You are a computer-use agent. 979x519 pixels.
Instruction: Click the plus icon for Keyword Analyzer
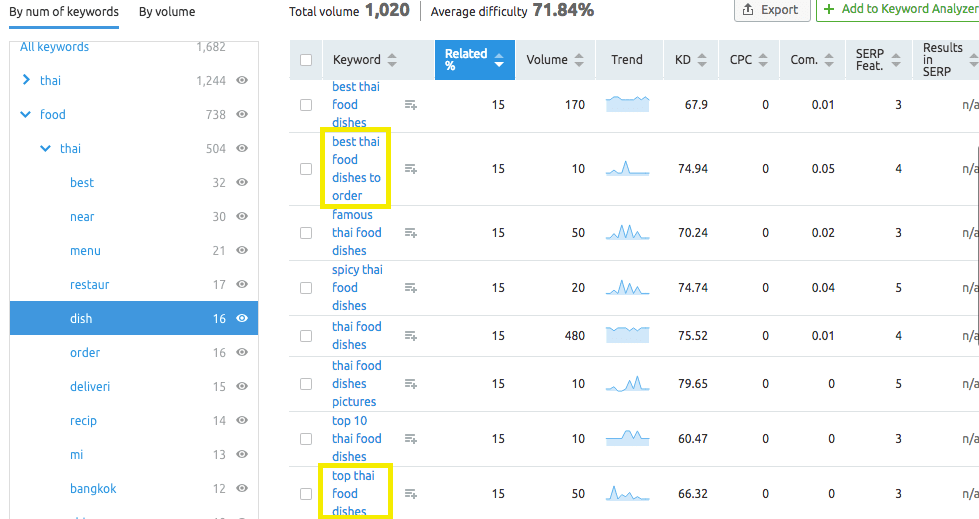(x=829, y=9)
